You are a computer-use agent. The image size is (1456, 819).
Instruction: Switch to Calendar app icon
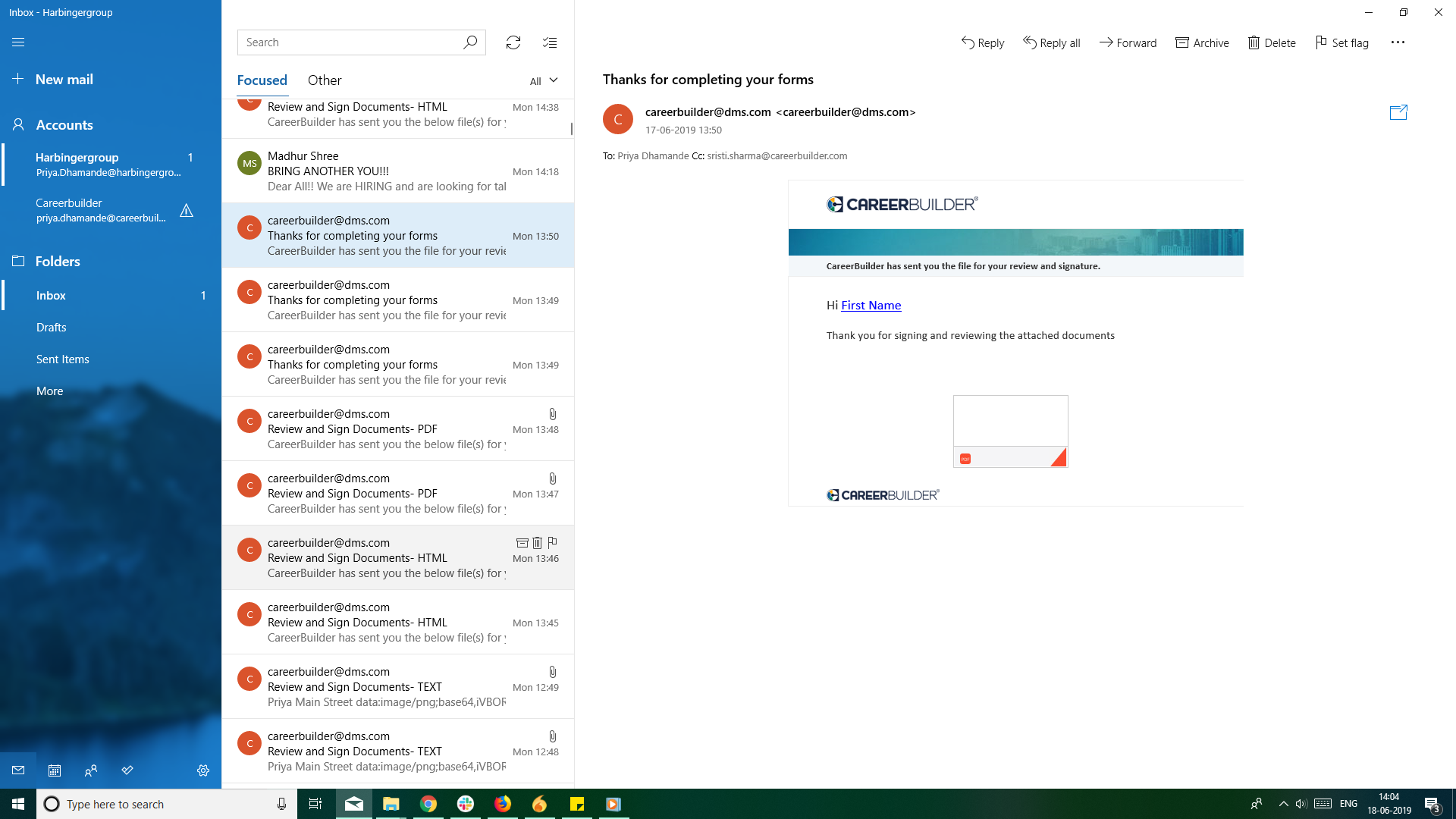[x=55, y=770]
